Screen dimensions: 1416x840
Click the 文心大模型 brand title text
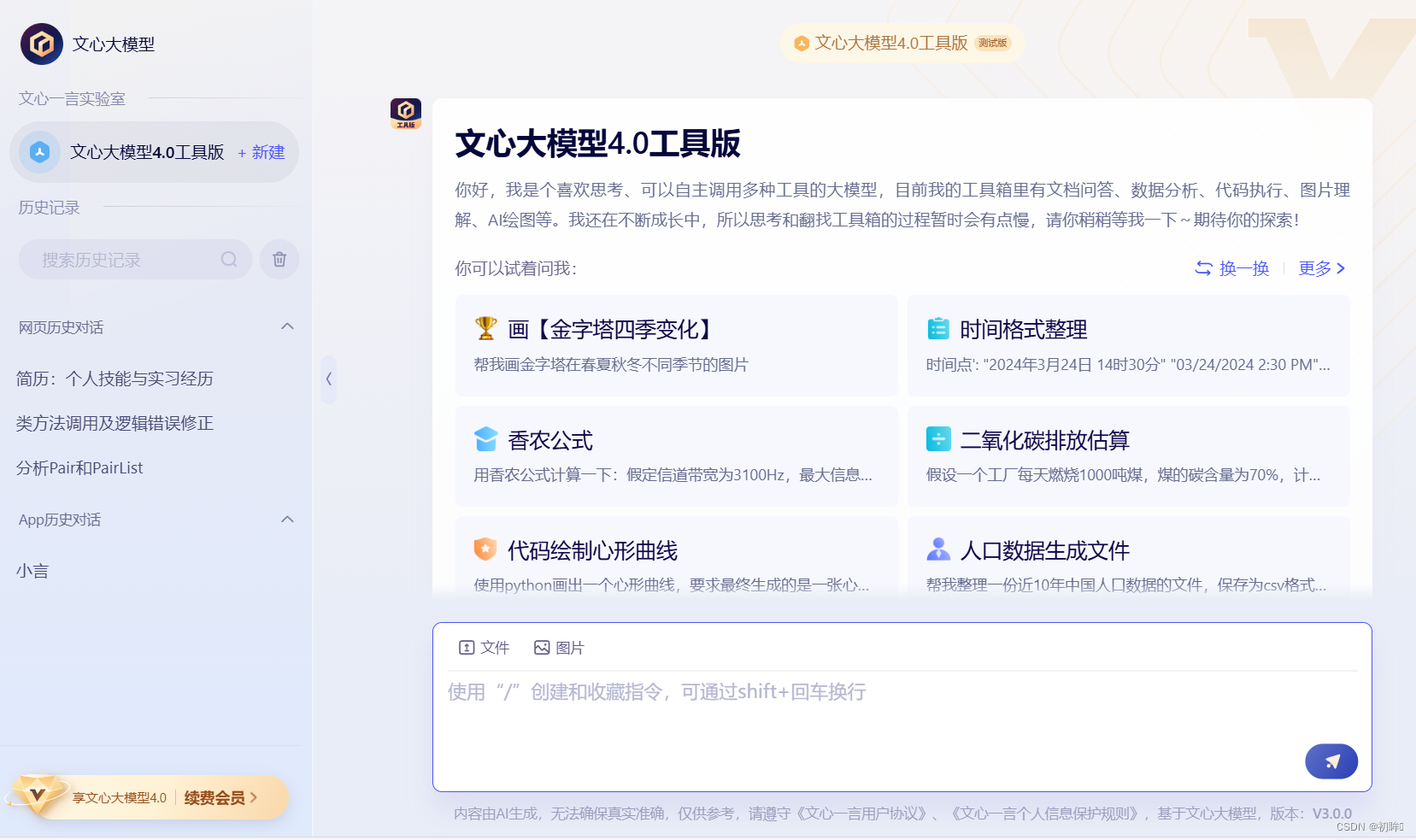[x=114, y=44]
